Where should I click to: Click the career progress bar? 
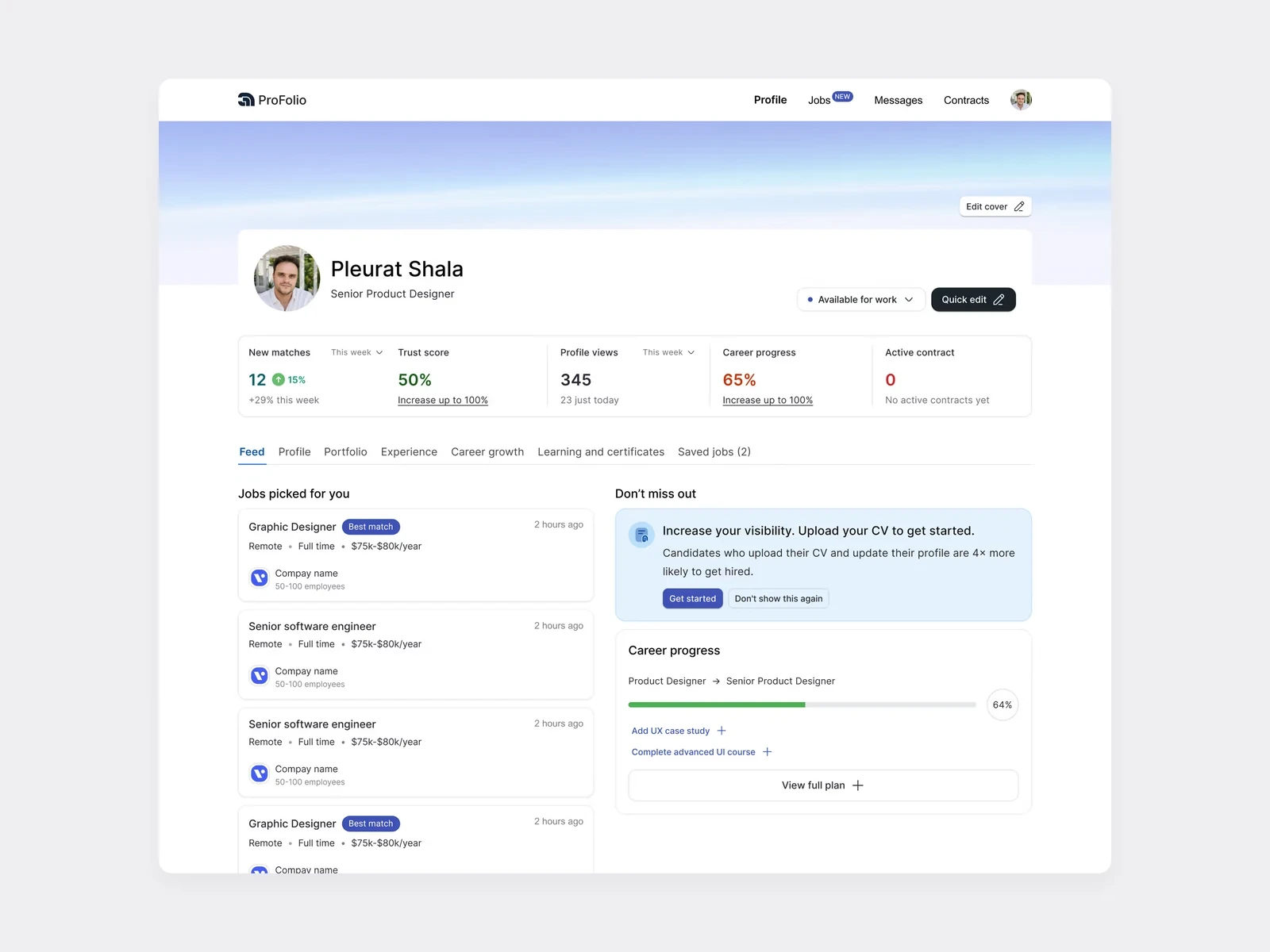(x=802, y=704)
